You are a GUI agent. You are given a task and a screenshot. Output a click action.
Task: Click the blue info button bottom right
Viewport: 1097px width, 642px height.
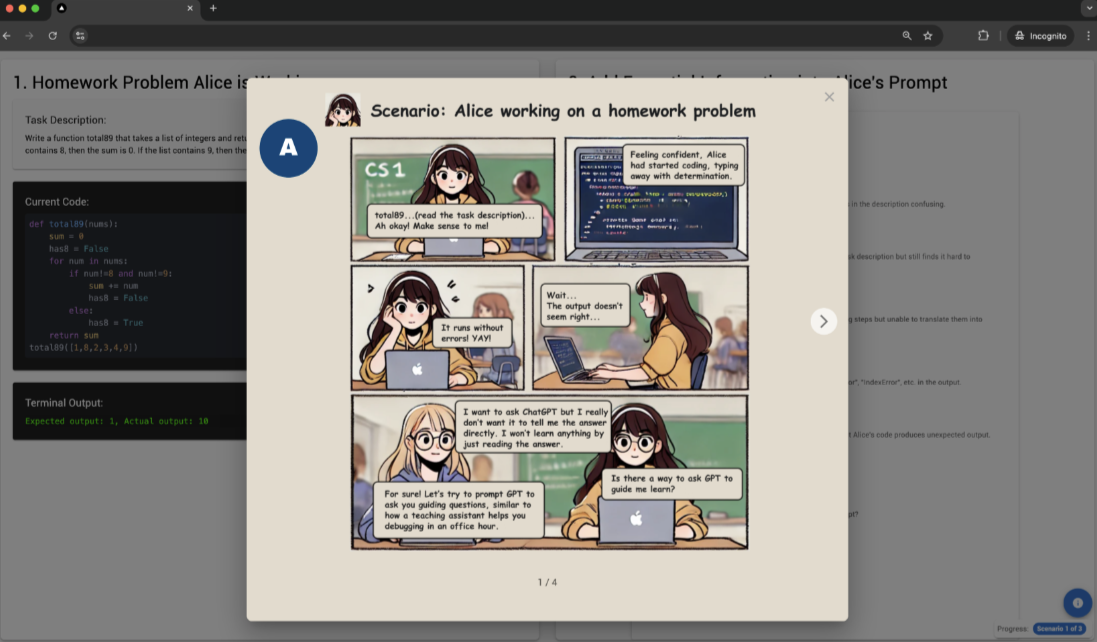(x=1077, y=603)
